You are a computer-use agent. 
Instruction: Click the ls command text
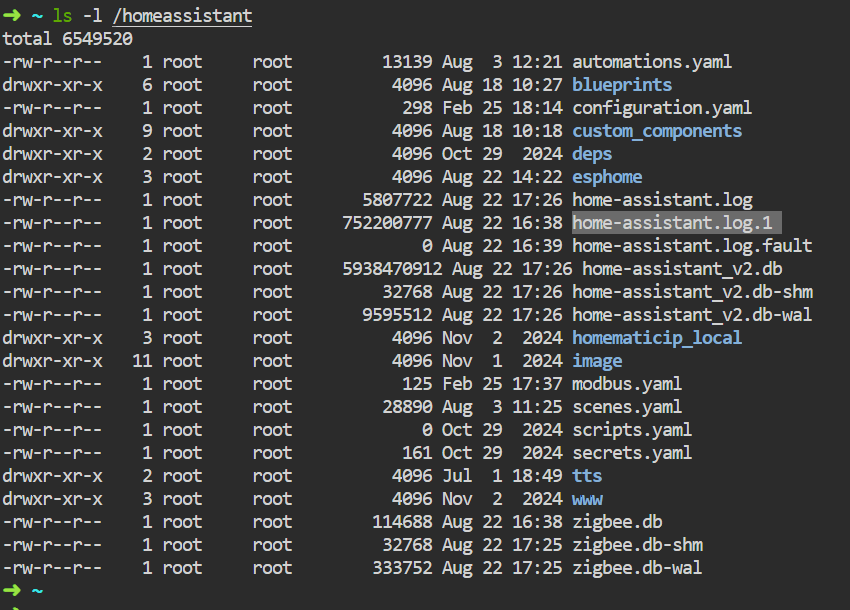pos(62,16)
